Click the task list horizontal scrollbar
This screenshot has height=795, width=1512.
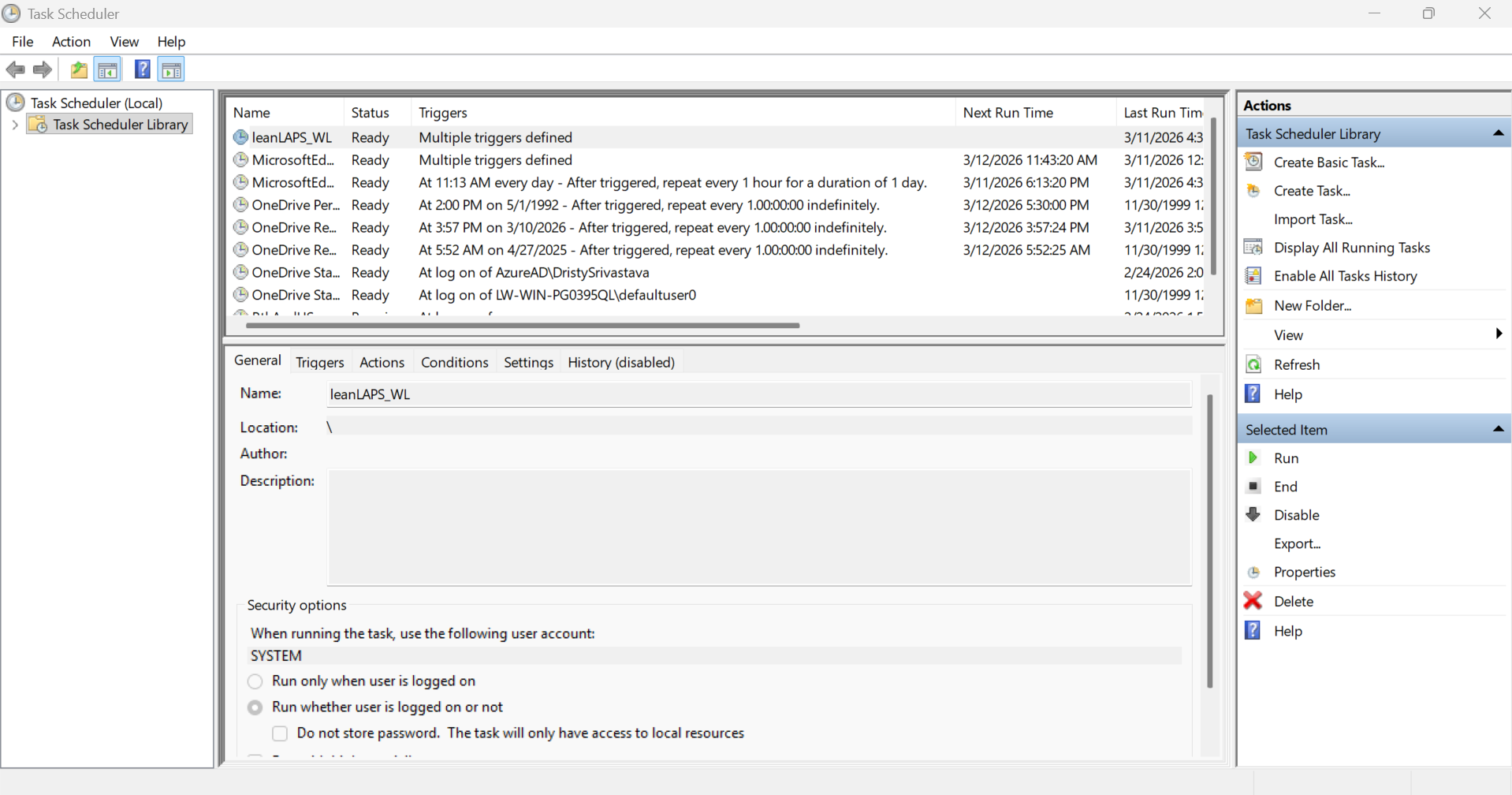(523, 325)
